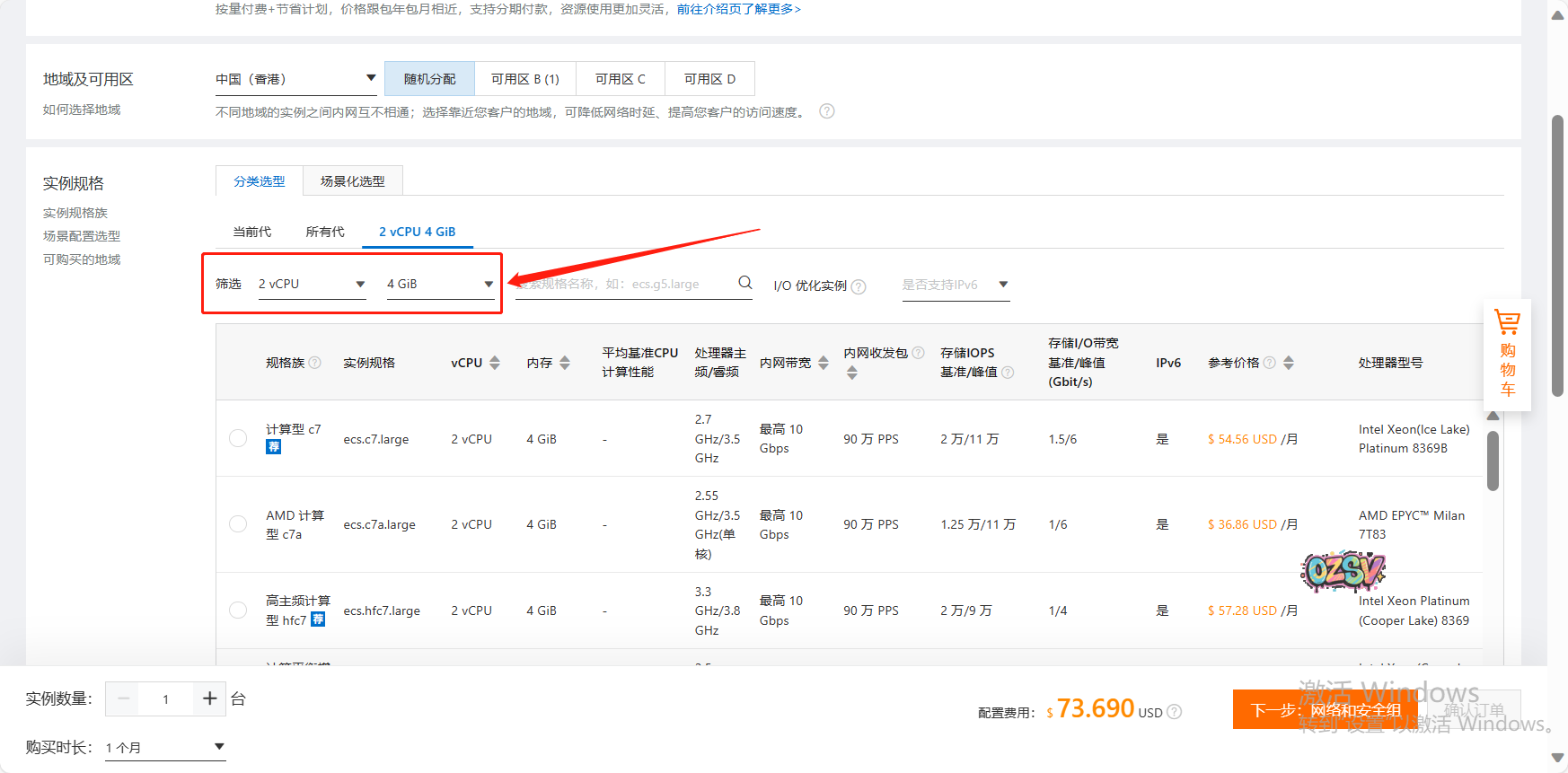Switch to the 场景化选型 tab
1568x773 pixels.
point(352,181)
